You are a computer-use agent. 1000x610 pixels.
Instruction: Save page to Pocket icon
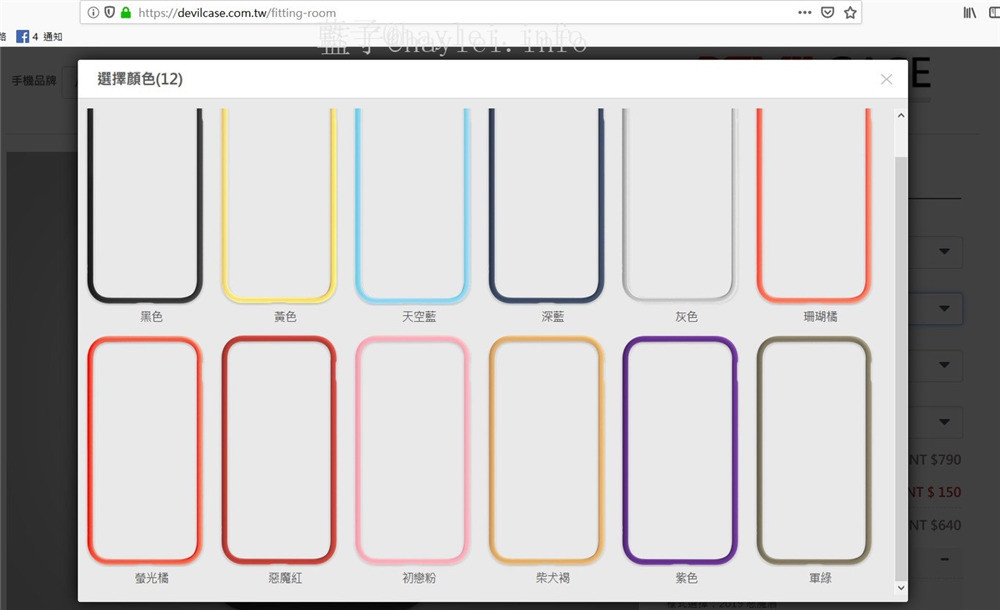point(827,13)
